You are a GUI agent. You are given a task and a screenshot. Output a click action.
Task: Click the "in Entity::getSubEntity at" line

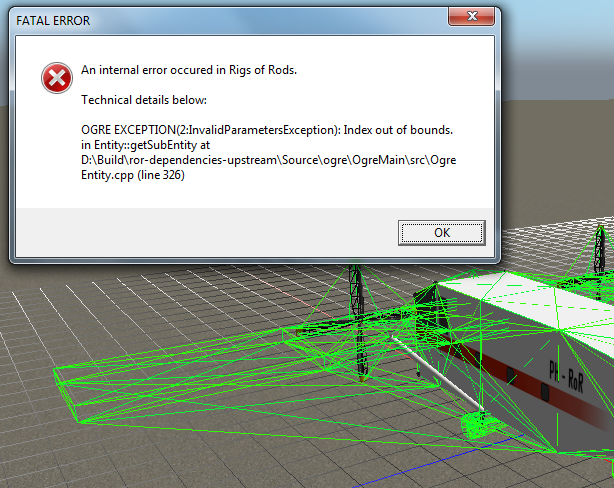pos(145,145)
